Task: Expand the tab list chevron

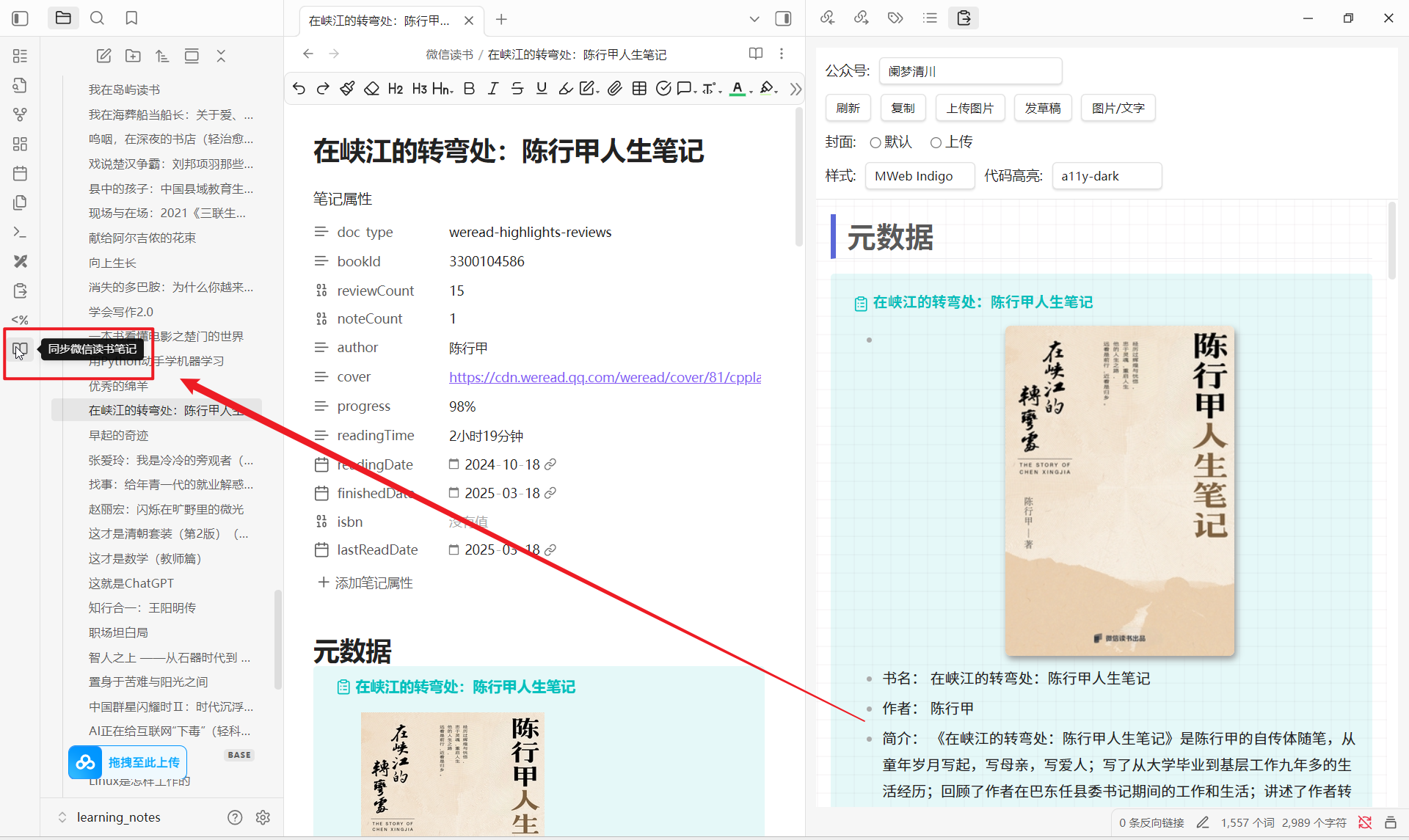Action: (x=754, y=19)
